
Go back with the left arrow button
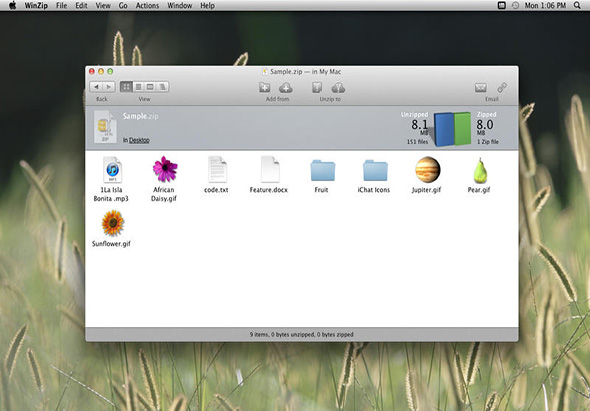(96, 87)
